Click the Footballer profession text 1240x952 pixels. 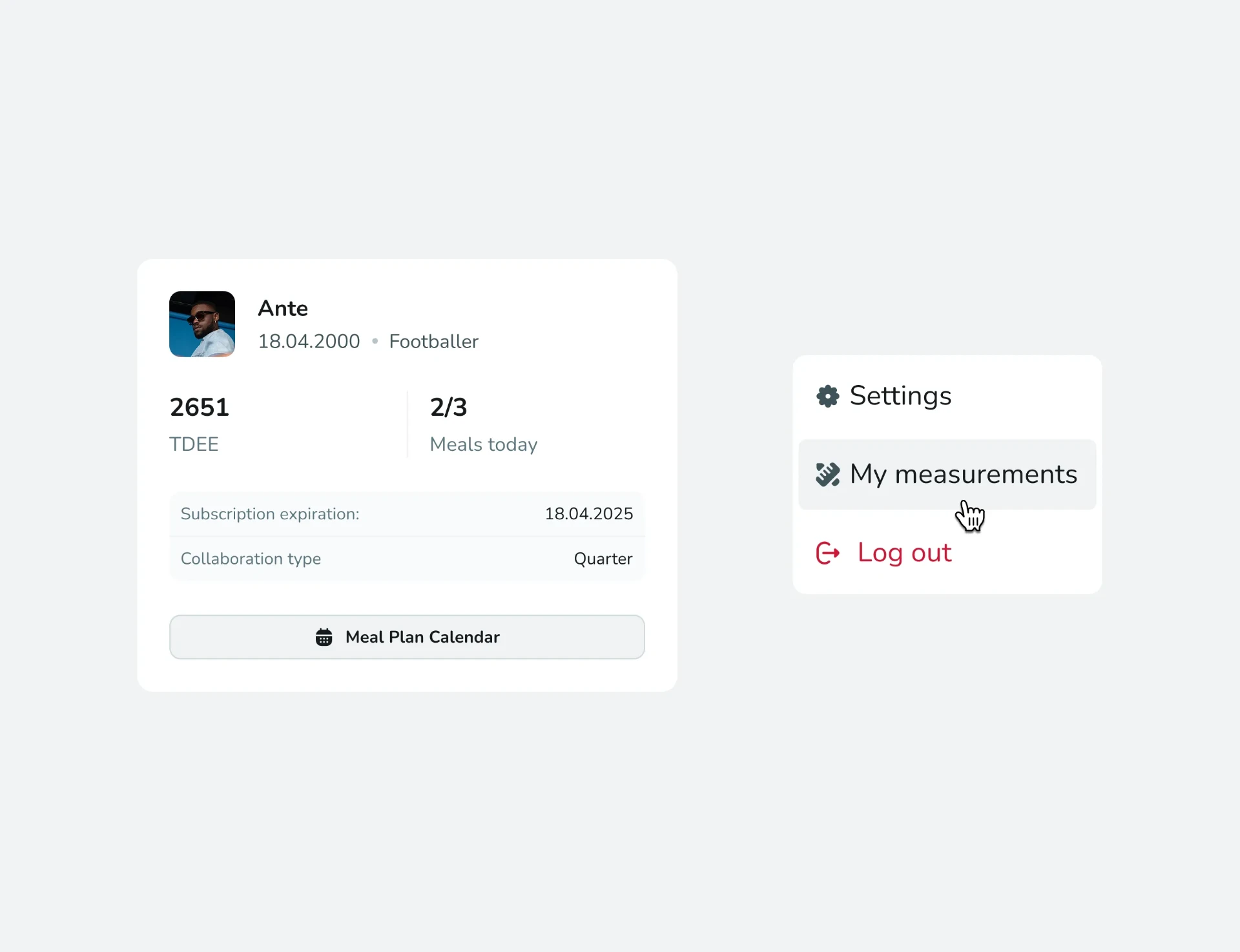click(434, 341)
